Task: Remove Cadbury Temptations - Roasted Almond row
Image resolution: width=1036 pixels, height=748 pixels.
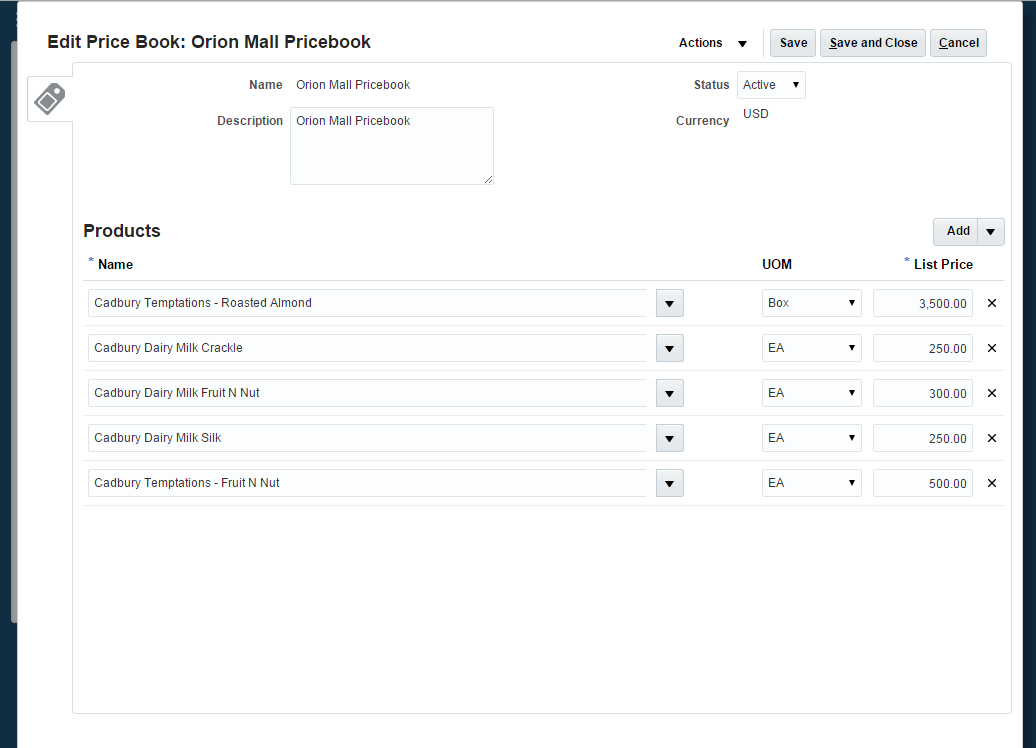Action: click(992, 303)
